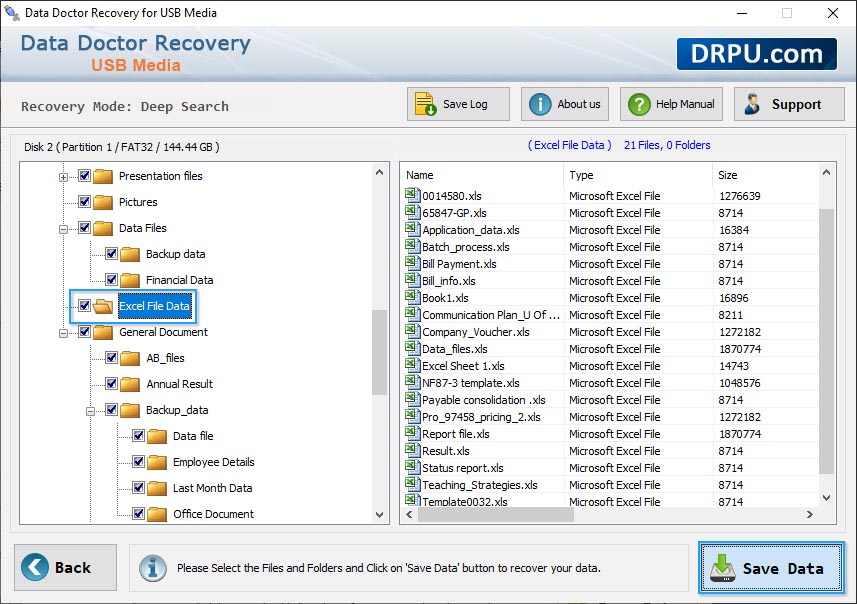Click the Save Data drive icon
This screenshot has height=604, width=857.
coord(723,567)
